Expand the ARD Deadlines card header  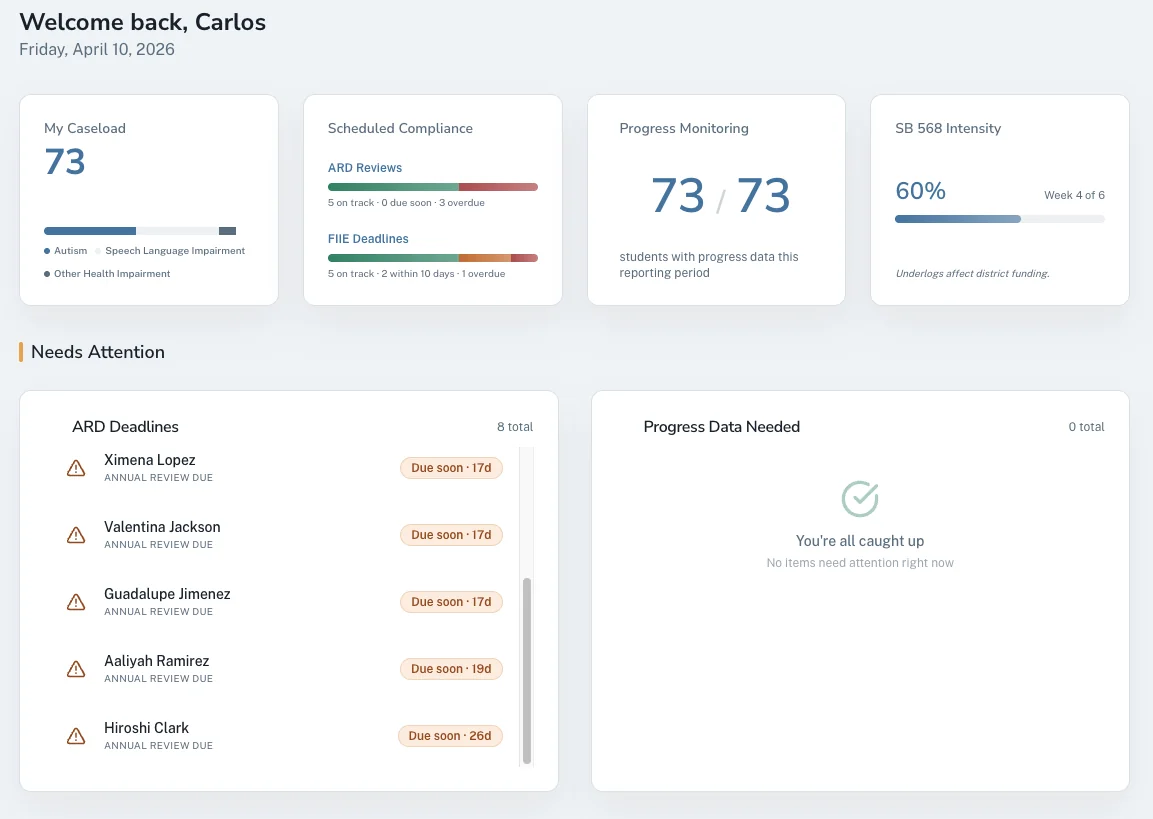125,426
